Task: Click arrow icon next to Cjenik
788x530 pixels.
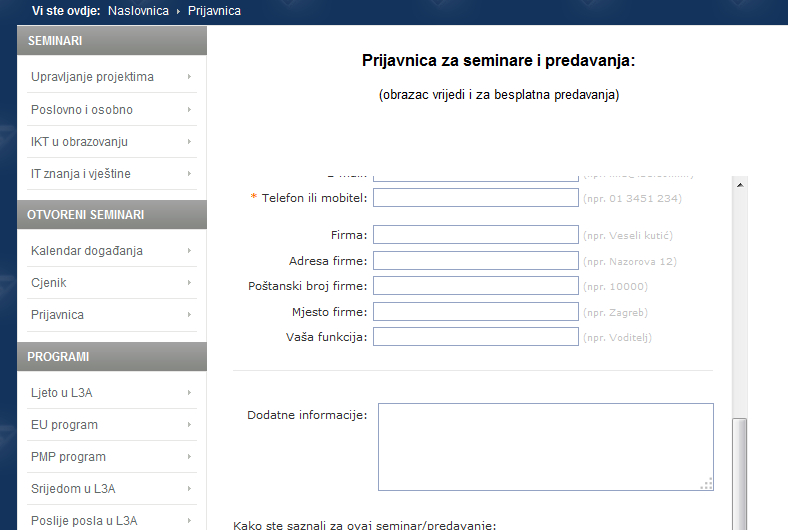Action: pos(189,282)
